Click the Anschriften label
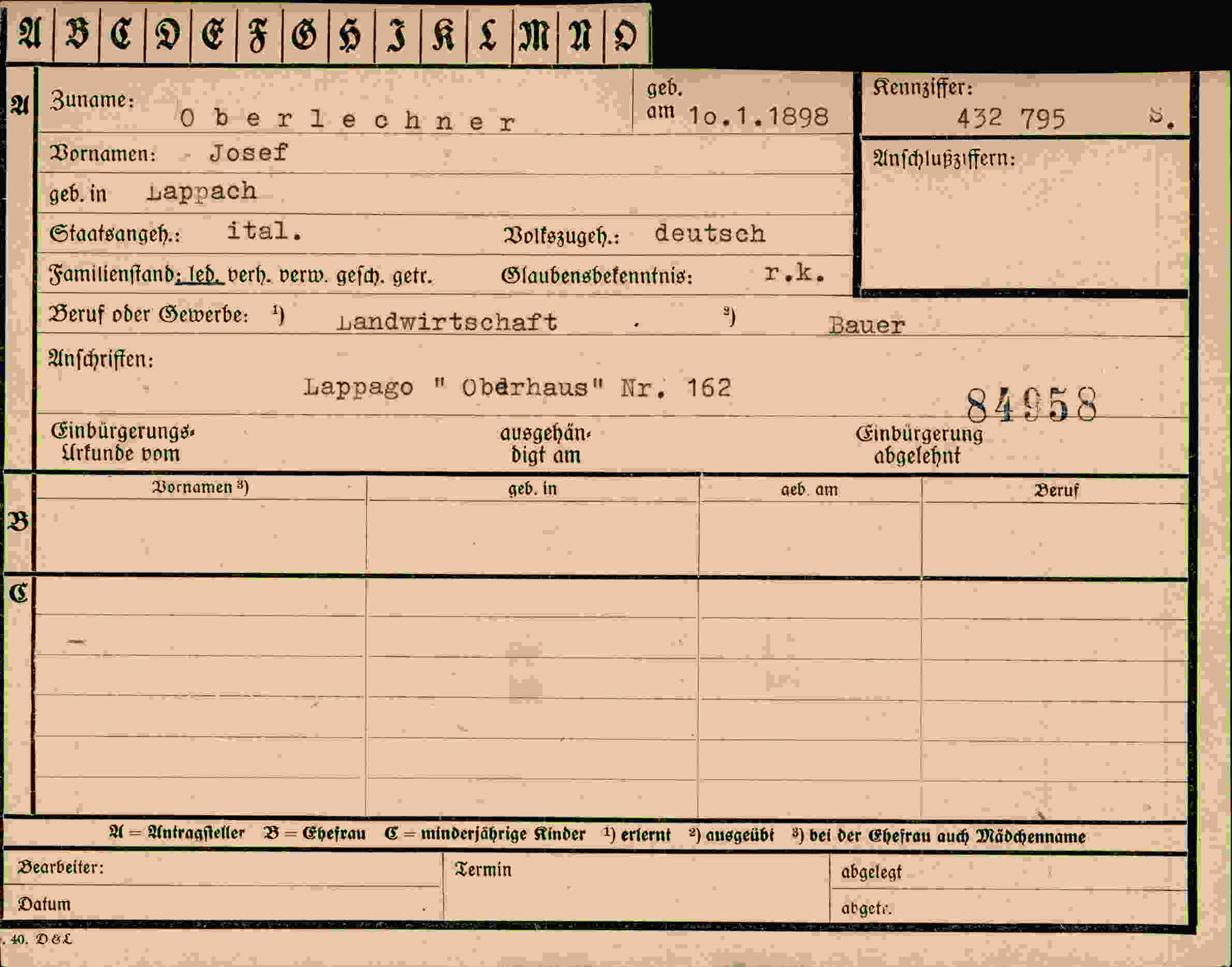This screenshot has height=967, width=1232. (x=101, y=359)
